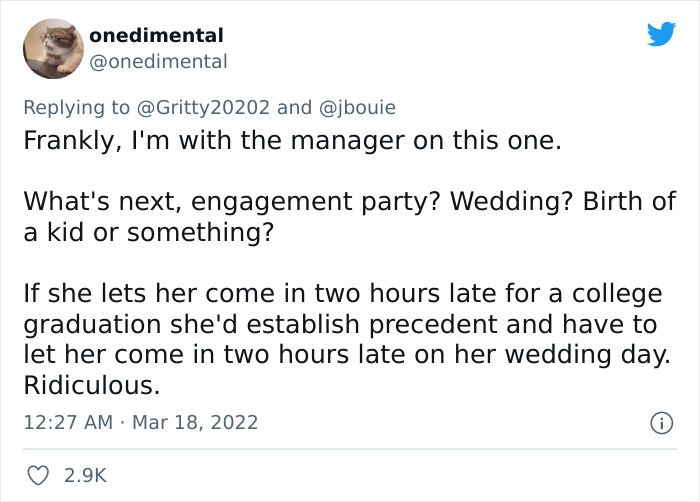Open the @onedimental handle link
This screenshot has width=700, height=502.
(158, 61)
